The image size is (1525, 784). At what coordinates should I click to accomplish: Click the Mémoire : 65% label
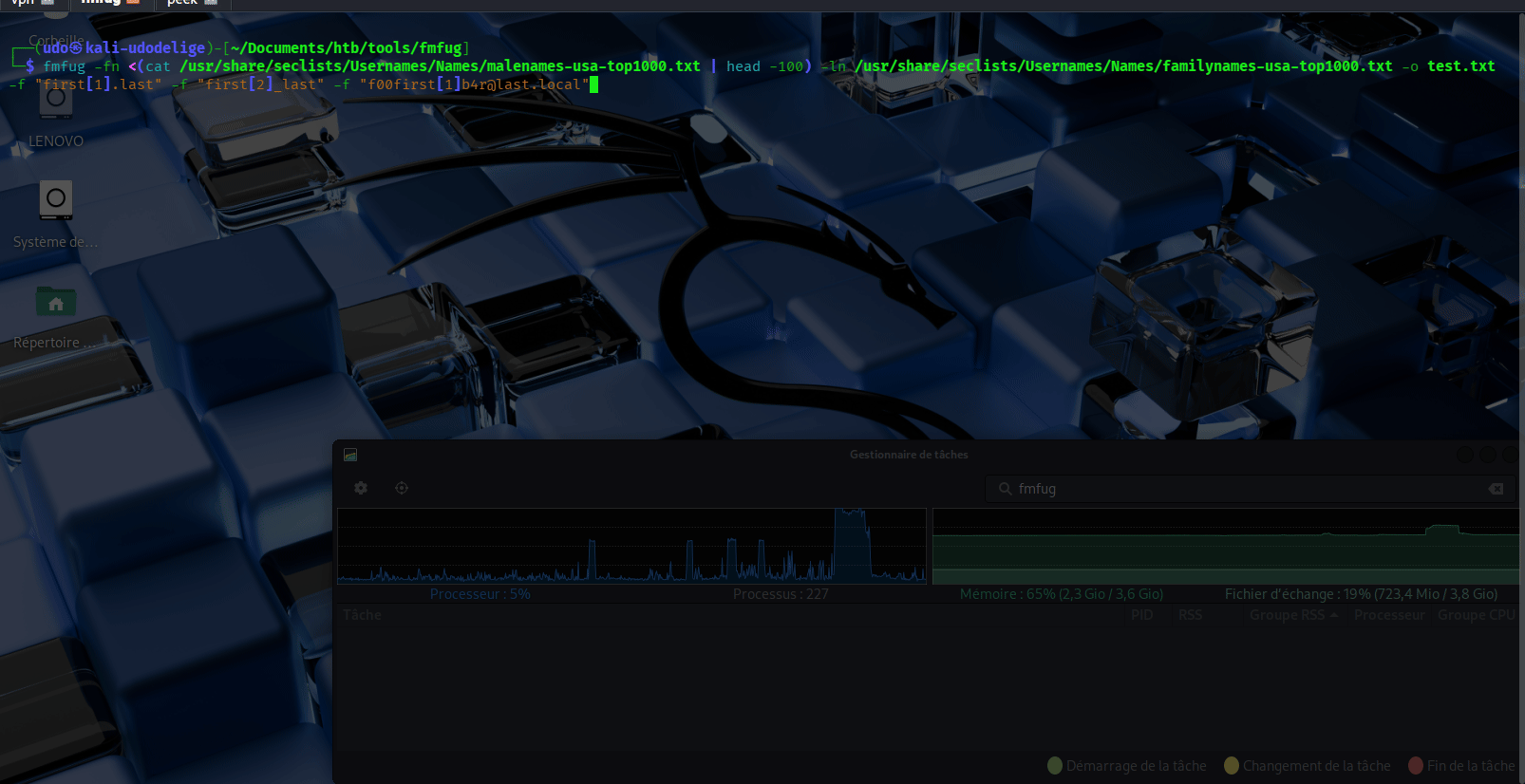(x=1062, y=594)
